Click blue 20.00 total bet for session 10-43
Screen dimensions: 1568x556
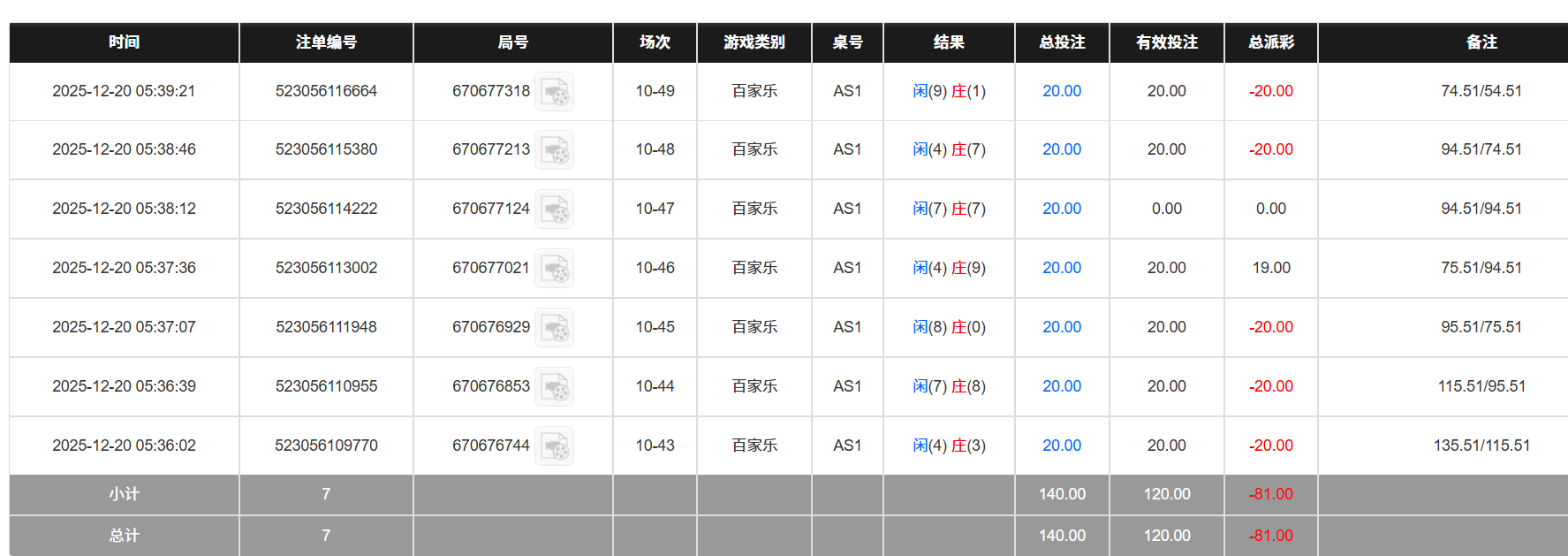[x=1061, y=446]
